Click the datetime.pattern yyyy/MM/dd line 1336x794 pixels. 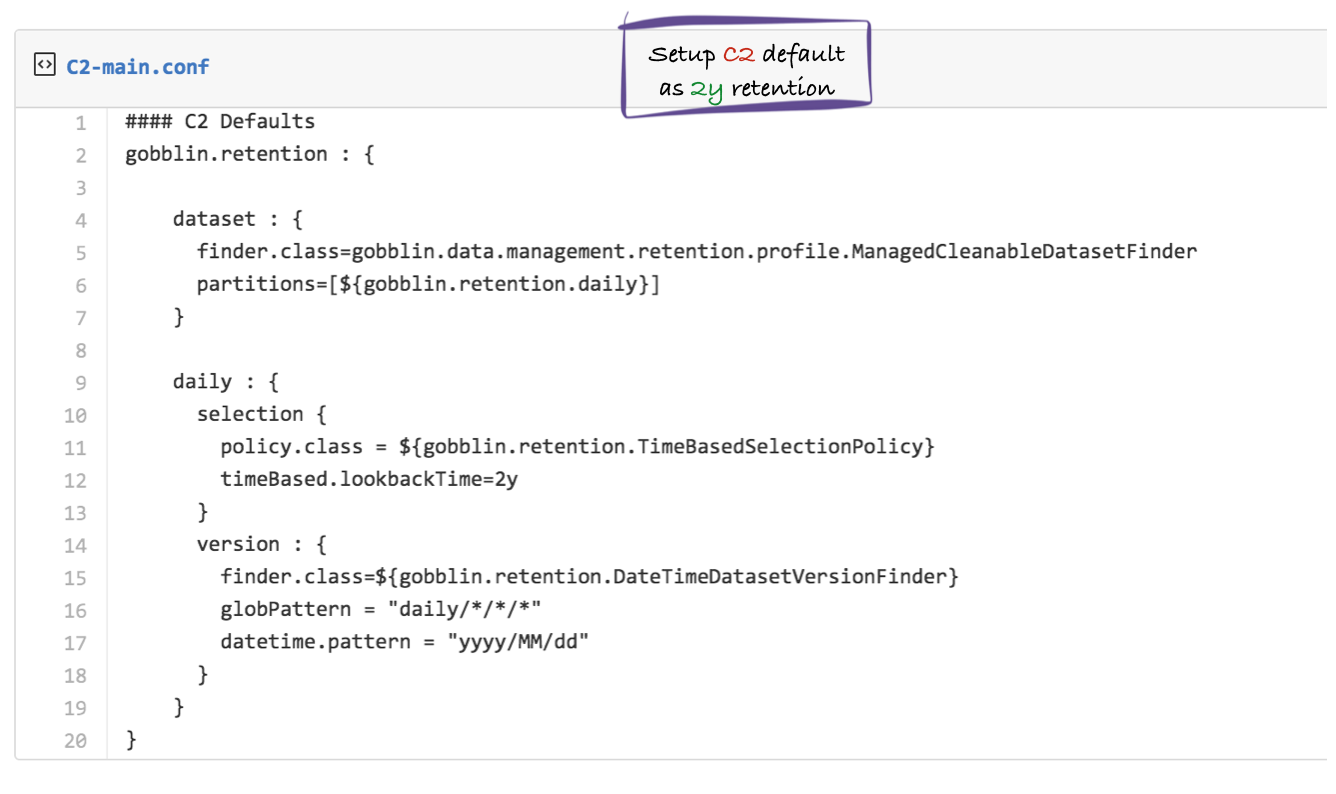coord(404,642)
